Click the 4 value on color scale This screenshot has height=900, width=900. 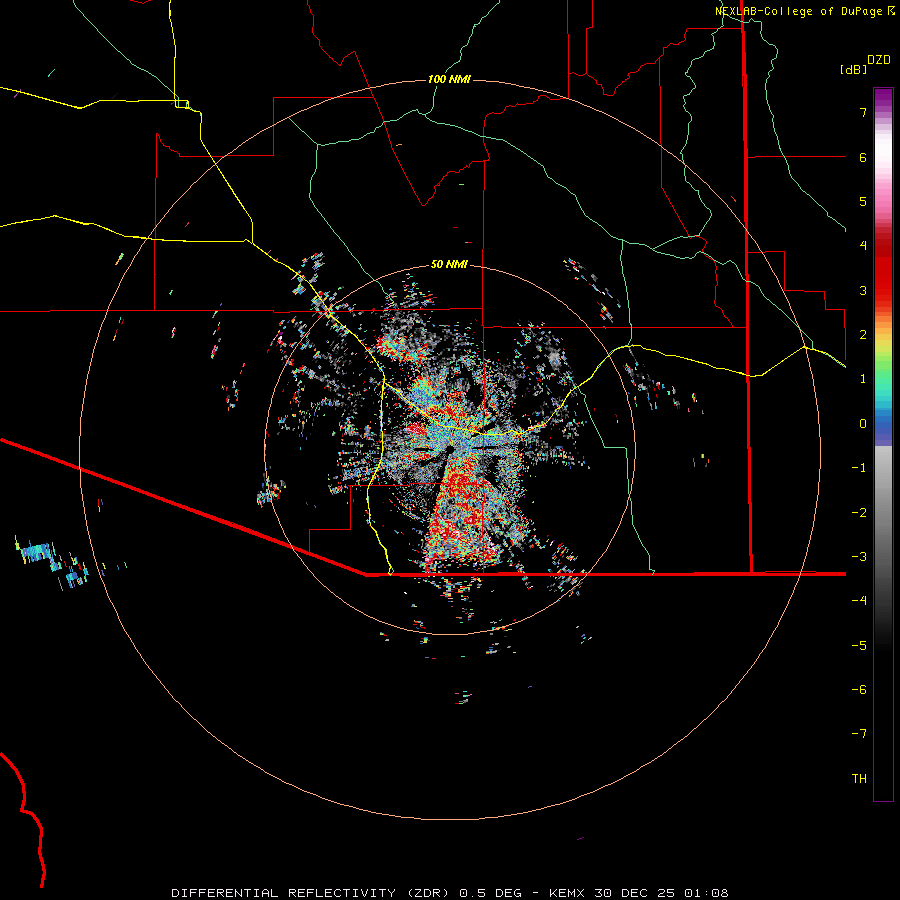pyautogui.click(x=863, y=246)
